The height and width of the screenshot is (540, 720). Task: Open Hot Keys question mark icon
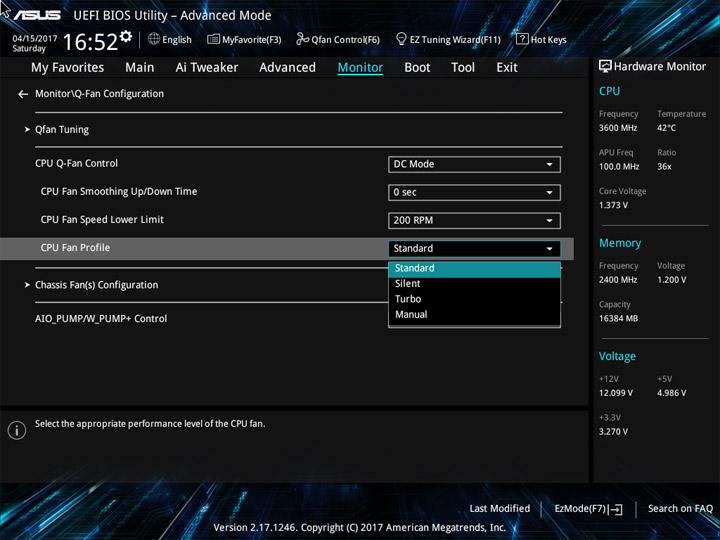click(x=522, y=39)
